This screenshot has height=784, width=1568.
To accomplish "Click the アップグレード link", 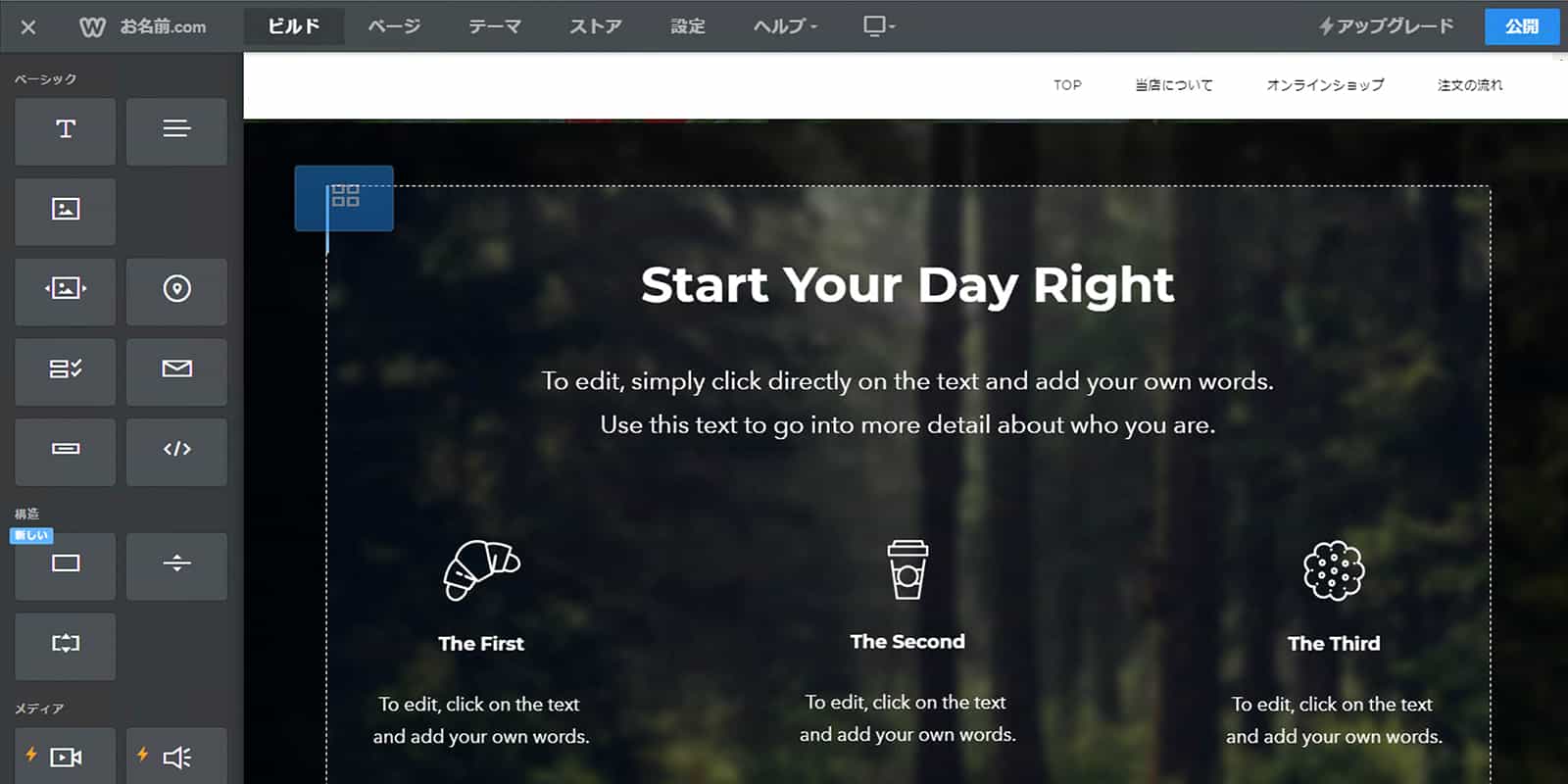I will [1385, 26].
